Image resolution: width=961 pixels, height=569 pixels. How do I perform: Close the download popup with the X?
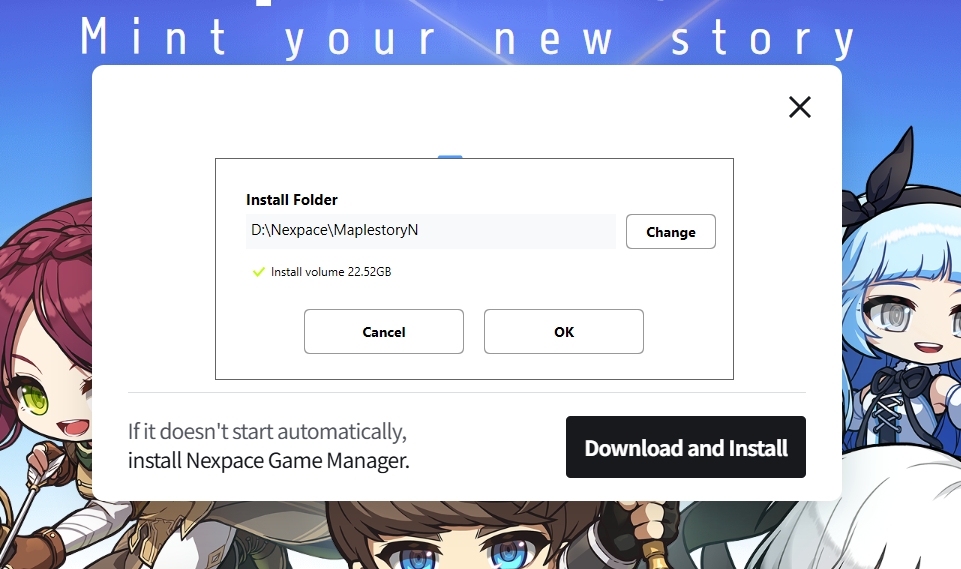800,107
